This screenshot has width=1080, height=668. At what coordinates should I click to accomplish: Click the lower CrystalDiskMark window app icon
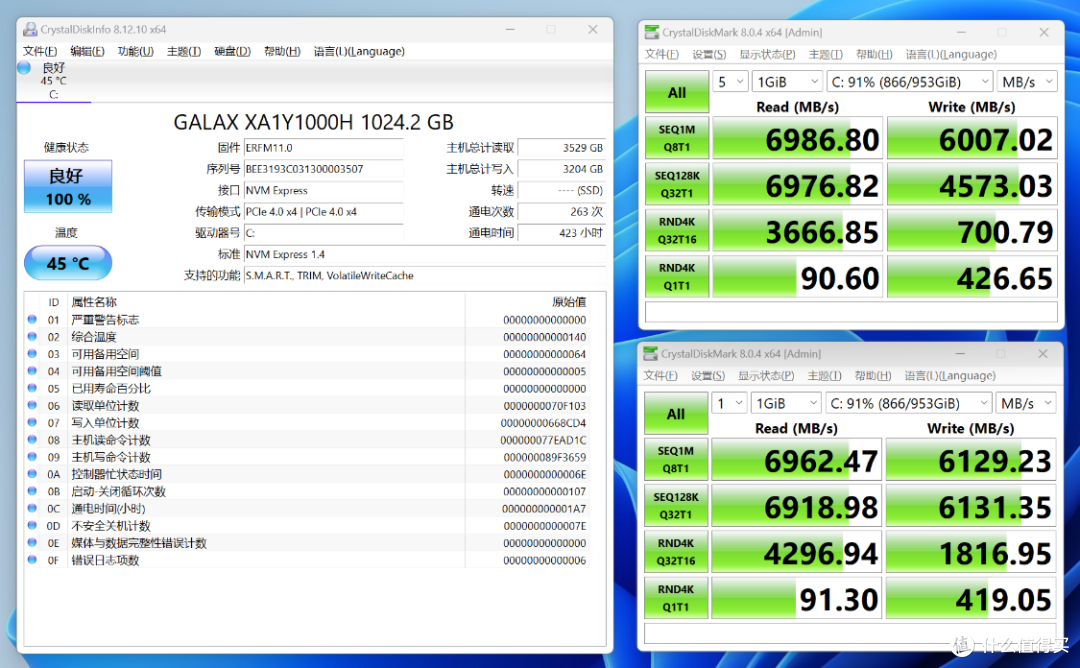(650, 354)
